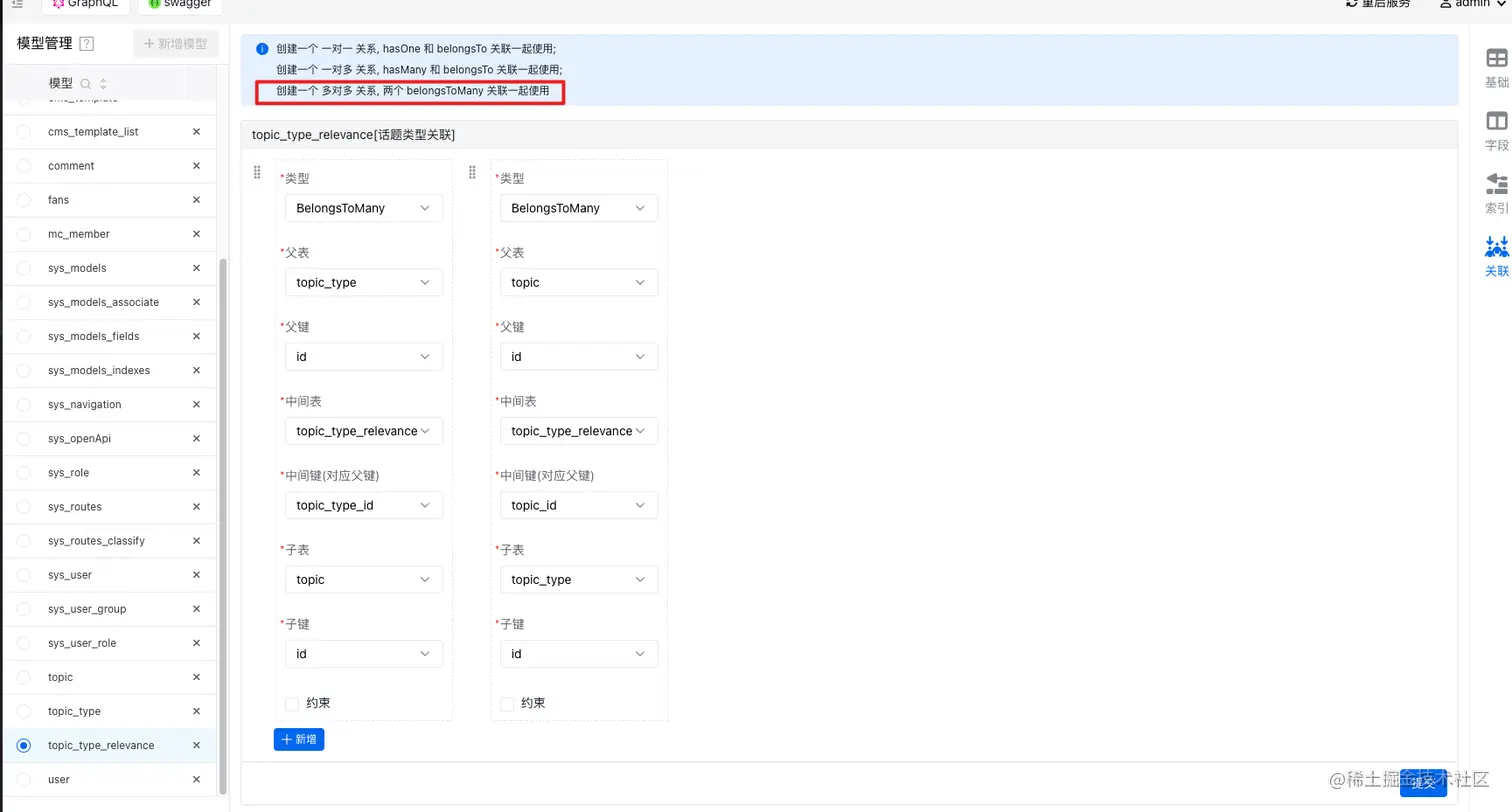Screen dimensions: 1512x812
Task: Remove the comment model with its X icon
Action: coord(196,166)
